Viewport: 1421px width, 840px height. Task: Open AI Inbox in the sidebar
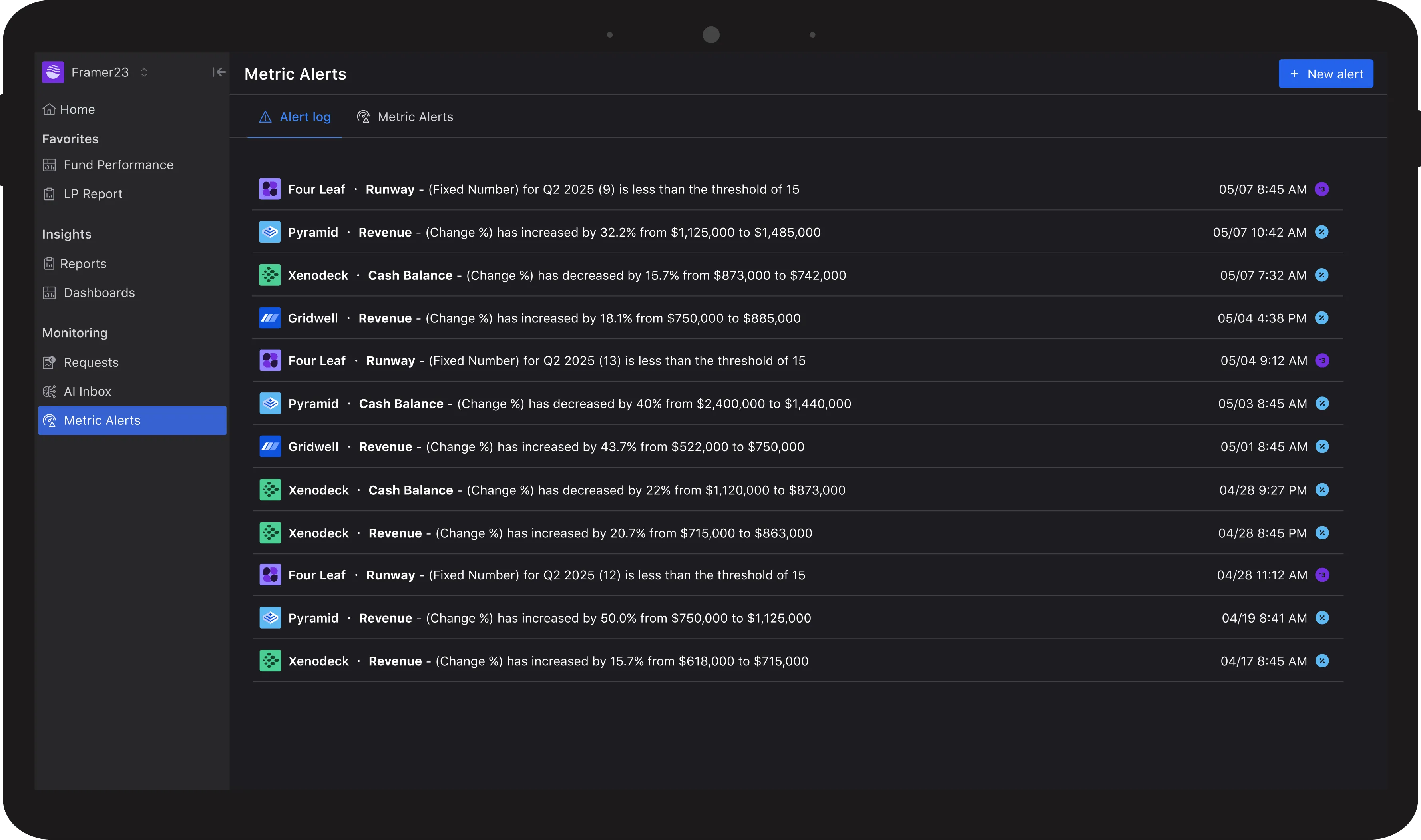pos(87,392)
